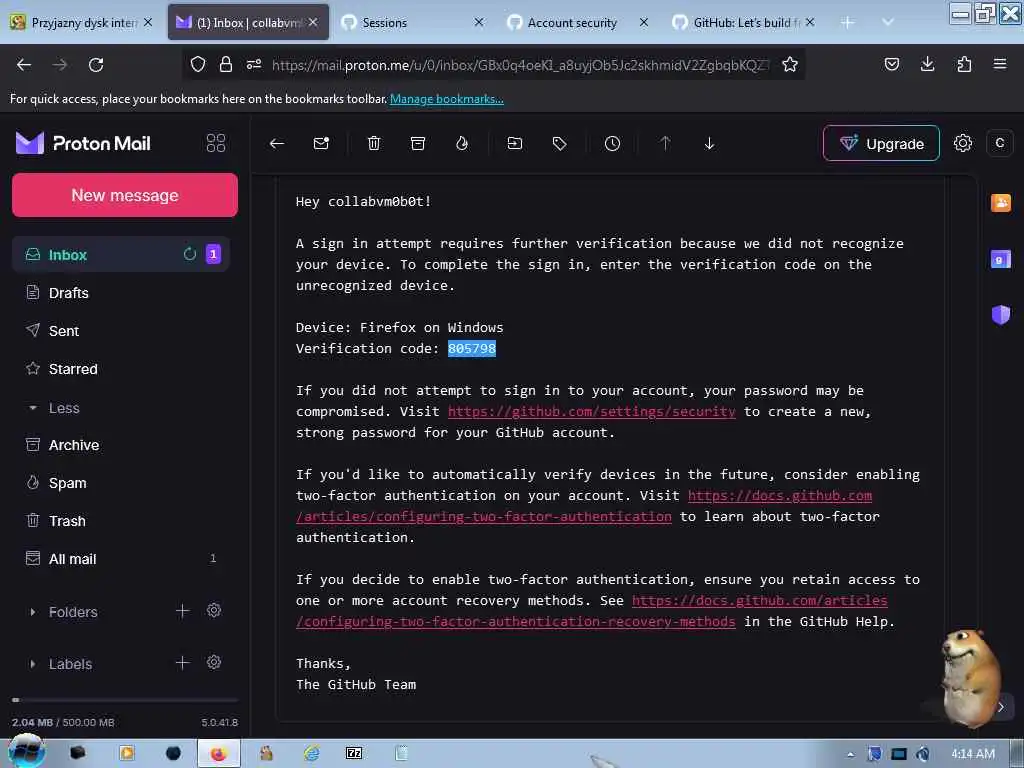Save to Pocket icon
Image resolution: width=1024 pixels, height=768 pixels.
(891, 64)
